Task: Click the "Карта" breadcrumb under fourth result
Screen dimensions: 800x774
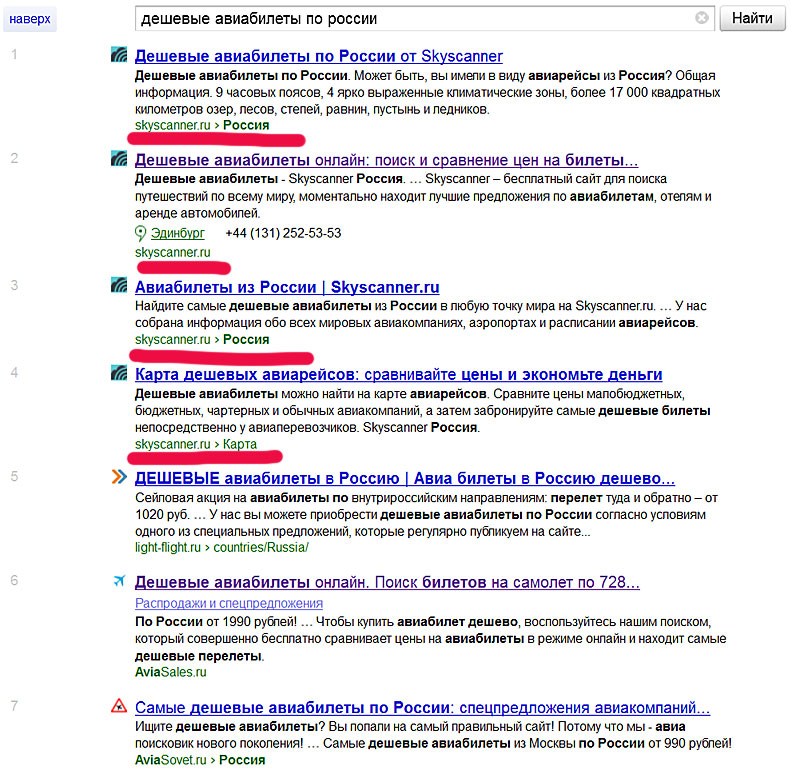Action: point(239,444)
